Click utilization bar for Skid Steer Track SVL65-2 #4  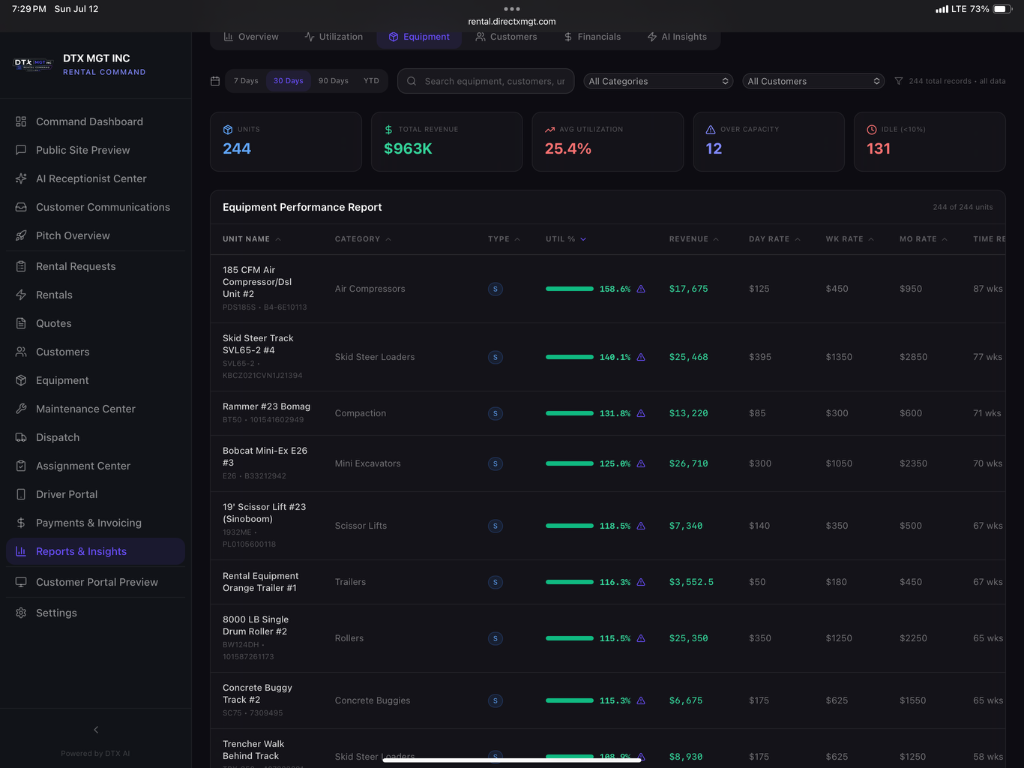[569, 357]
